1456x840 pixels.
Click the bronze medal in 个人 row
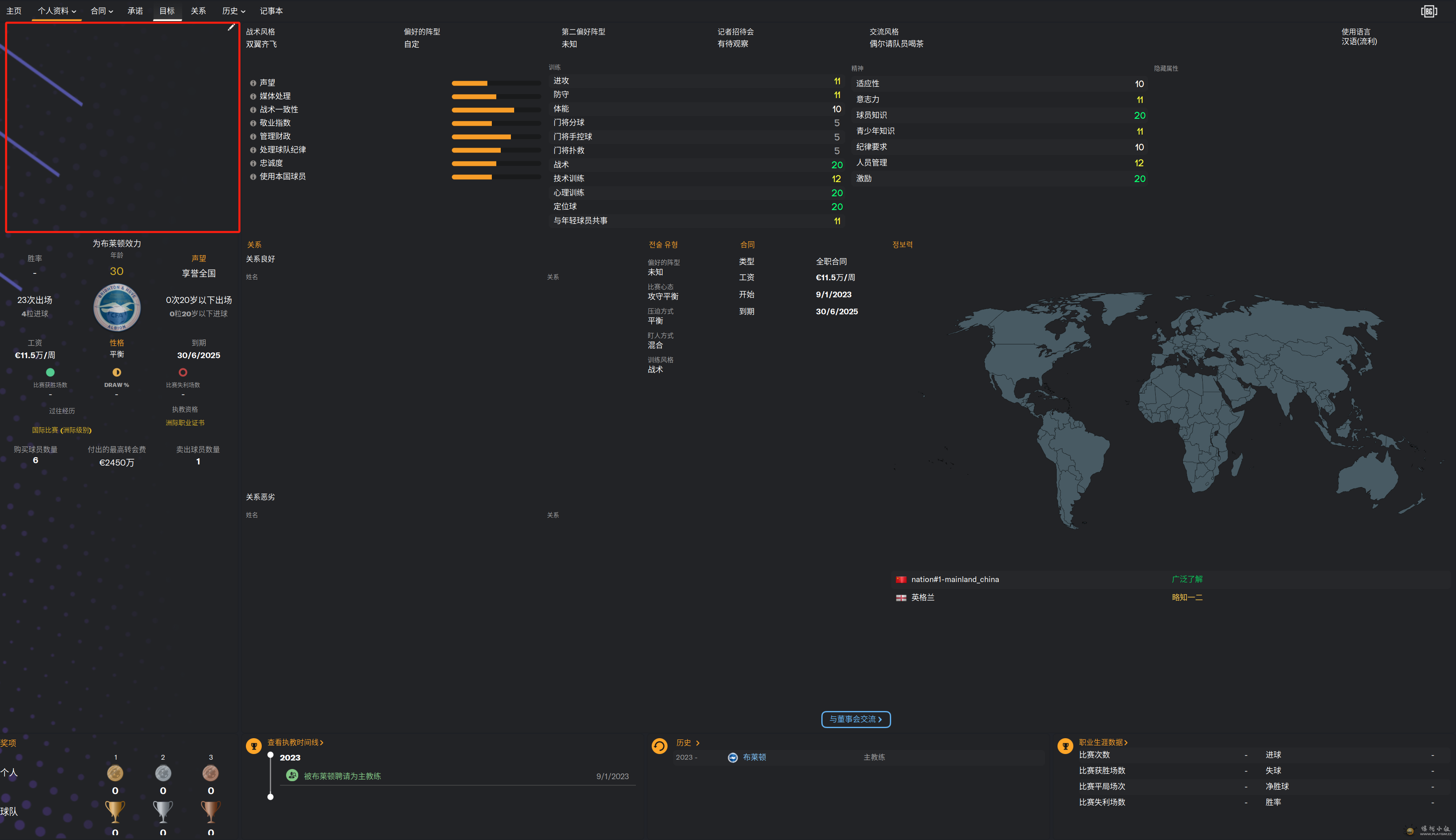pyautogui.click(x=211, y=773)
